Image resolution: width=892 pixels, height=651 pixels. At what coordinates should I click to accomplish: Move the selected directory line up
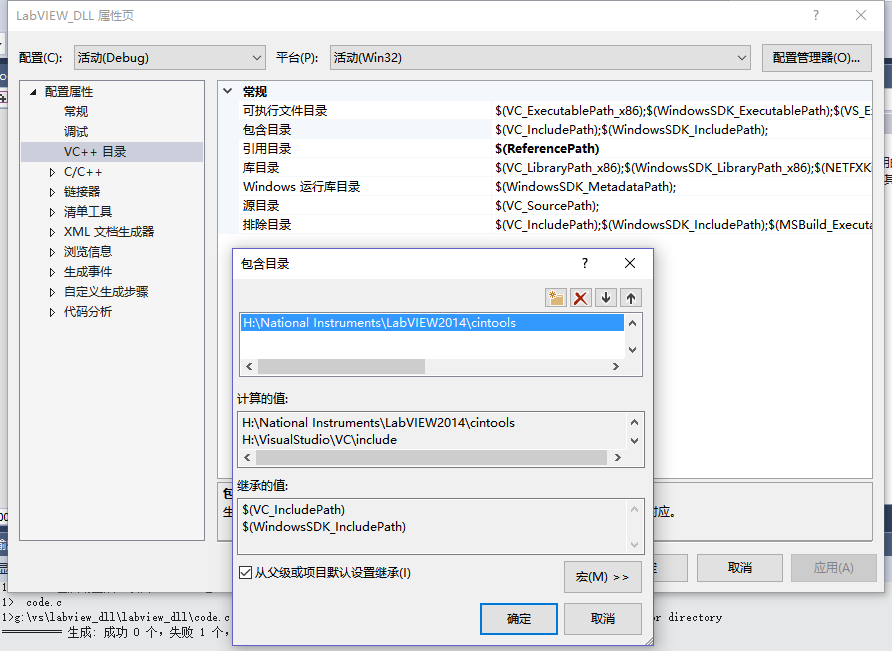(631, 298)
